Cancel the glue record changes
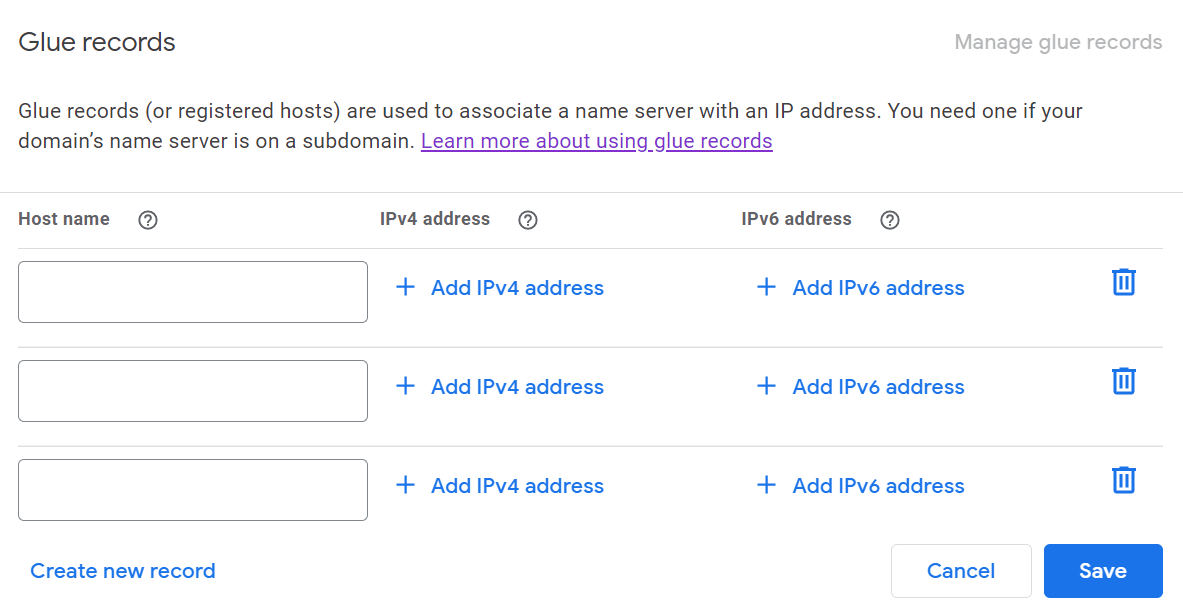 (x=961, y=571)
